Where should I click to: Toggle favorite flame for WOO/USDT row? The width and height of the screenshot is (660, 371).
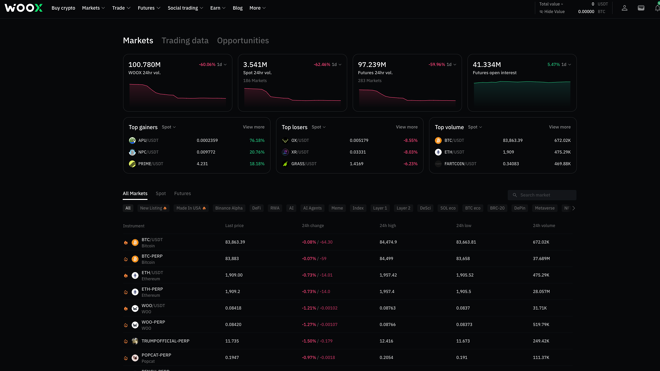tap(125, 308)
